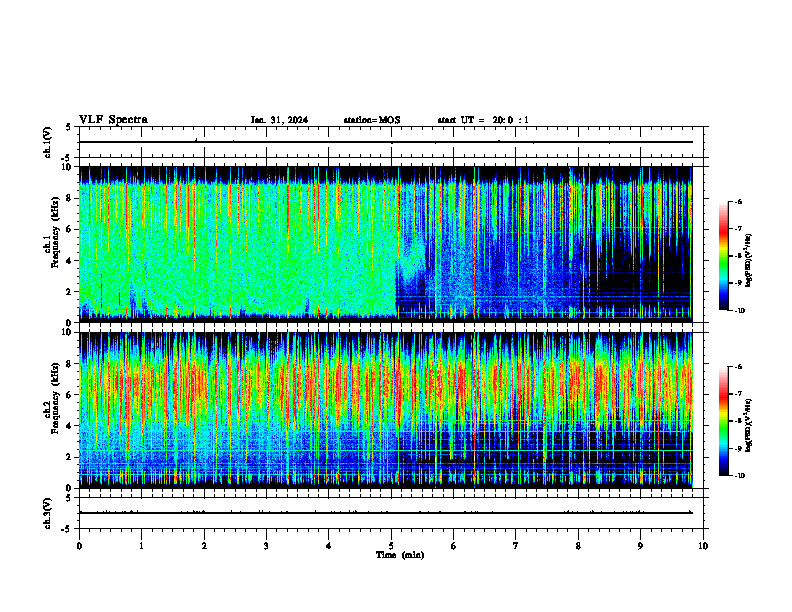Click the "start UT = 20: 0 : 1" text
This screenshot has height=612, width=792.
(483, 120)
